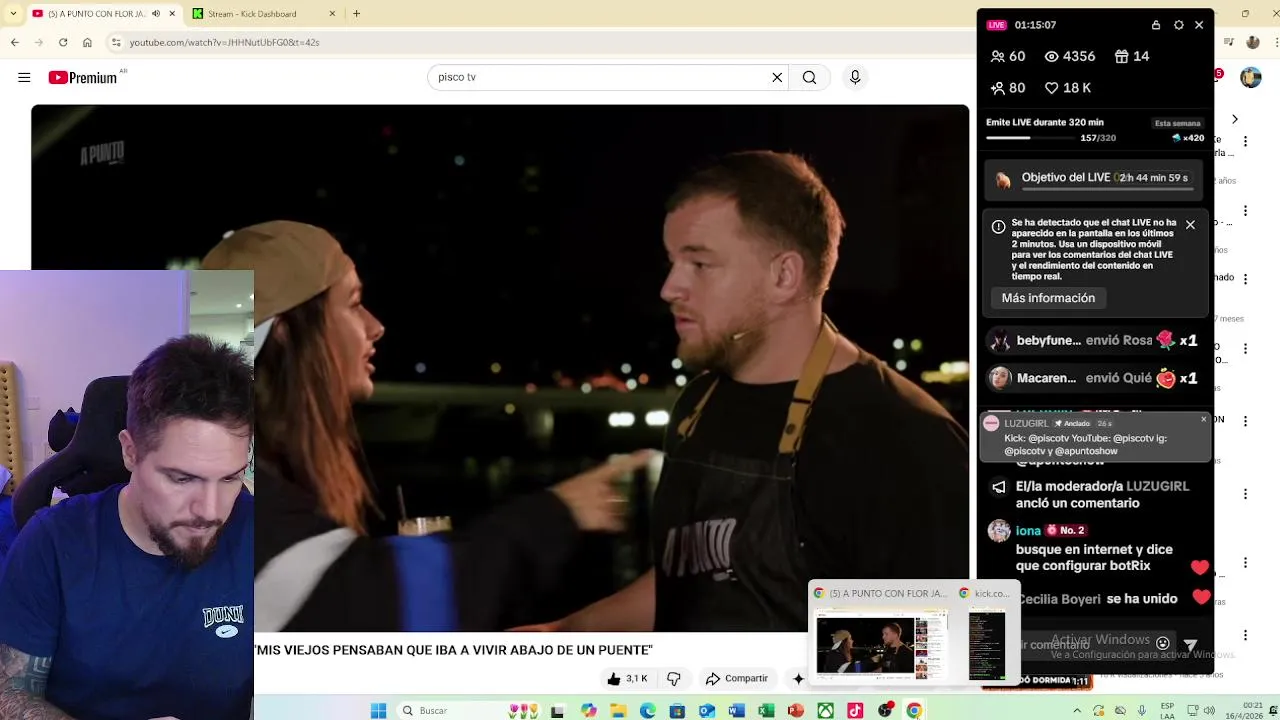1280x720 pixels.
Task: Open Excel from the taskbar
Action: 766,710
